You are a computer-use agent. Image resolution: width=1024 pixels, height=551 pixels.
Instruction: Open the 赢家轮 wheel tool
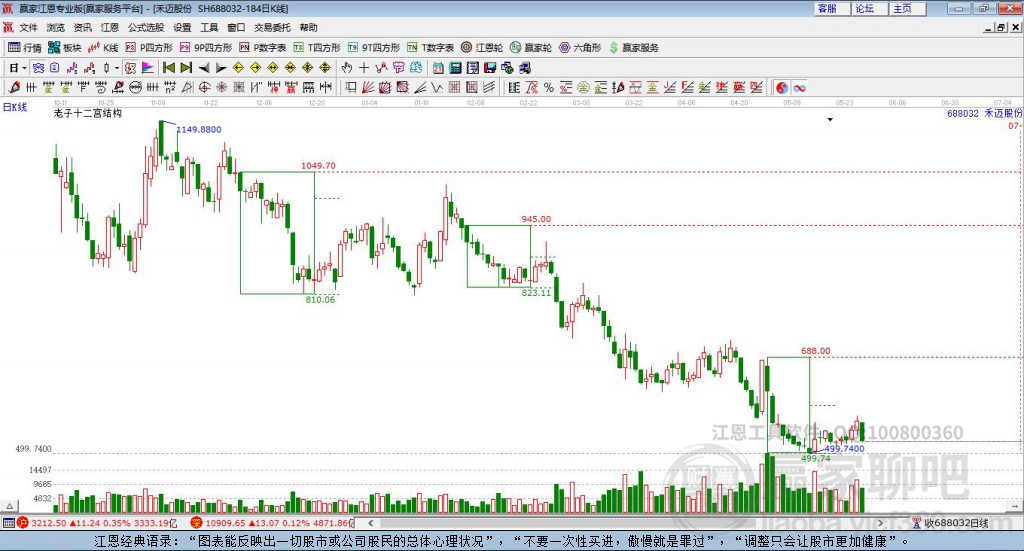531,48
